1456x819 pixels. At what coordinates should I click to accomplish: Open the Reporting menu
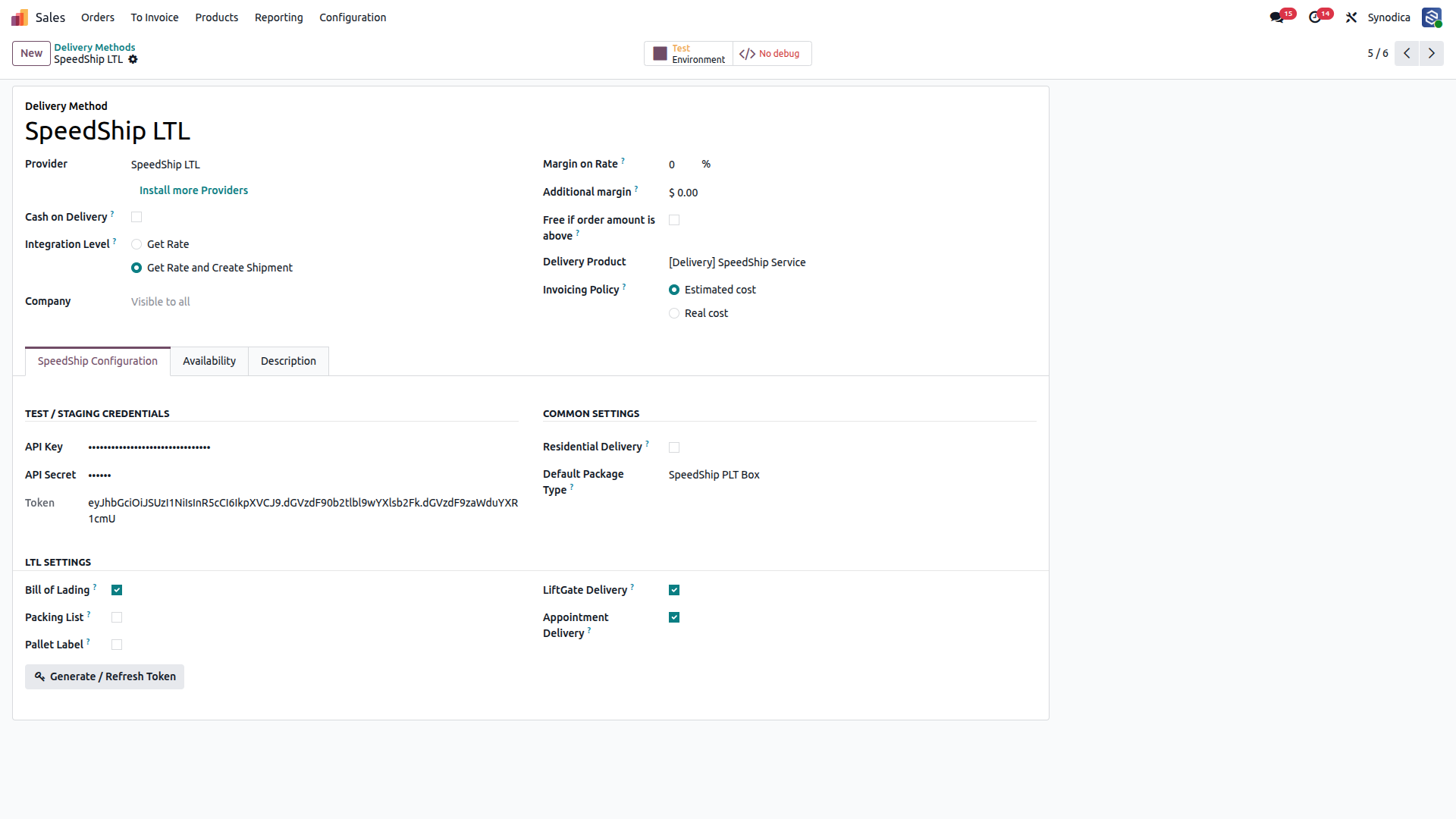(x=279, y=17)
